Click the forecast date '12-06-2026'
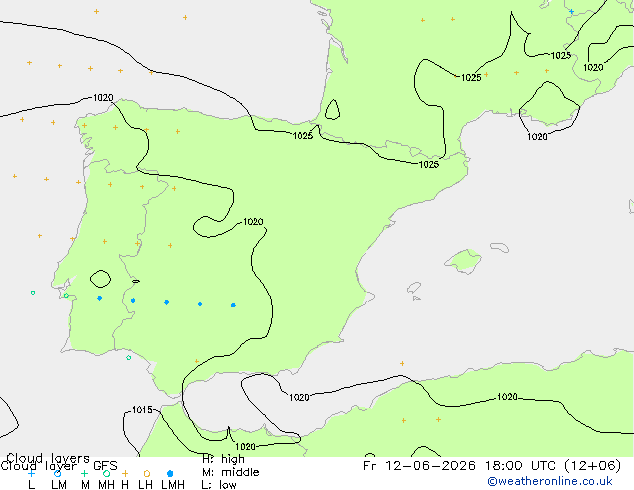This screenshot has width=634, height=490. click(430, 466)
